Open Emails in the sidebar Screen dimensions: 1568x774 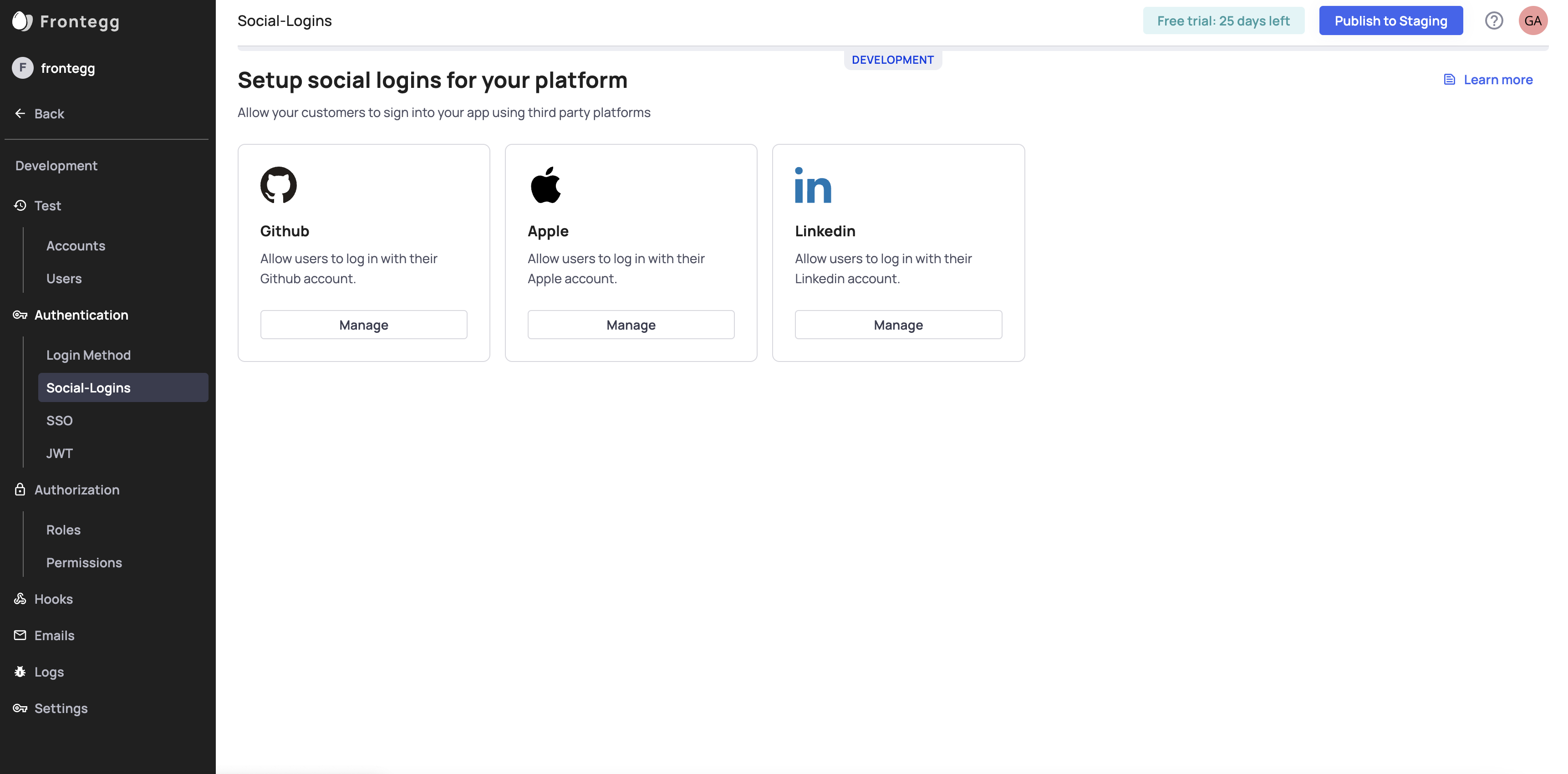54,635
